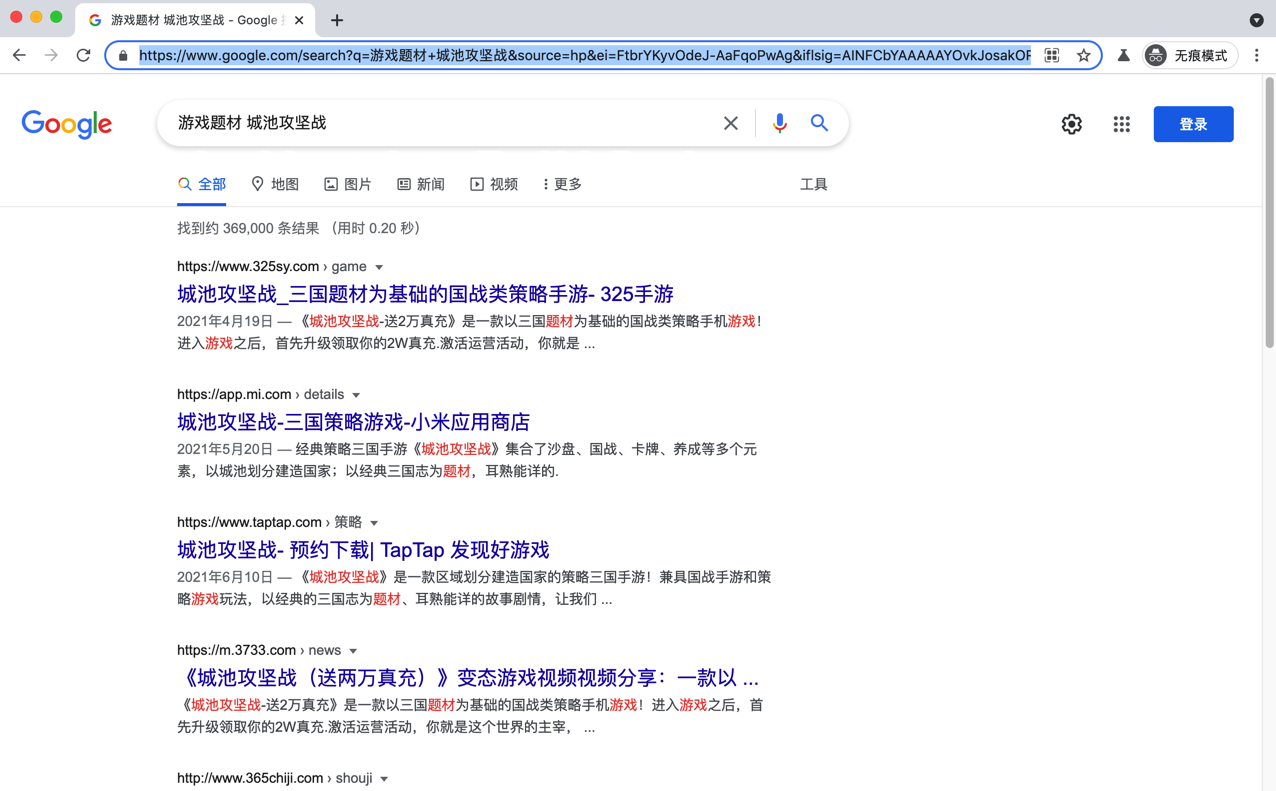The width and height of the screenshot is (1276, 791).
Task: Click the https://www.325sy.com URL text
Action: point(248,267)
